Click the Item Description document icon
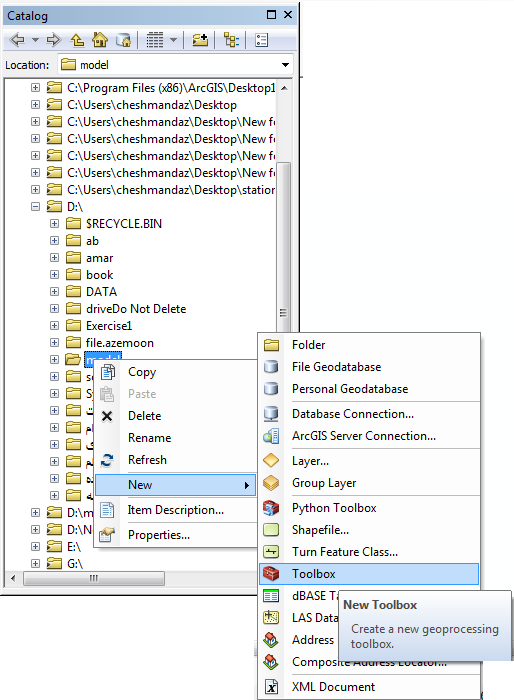The image size is (514, 700). 107,510
